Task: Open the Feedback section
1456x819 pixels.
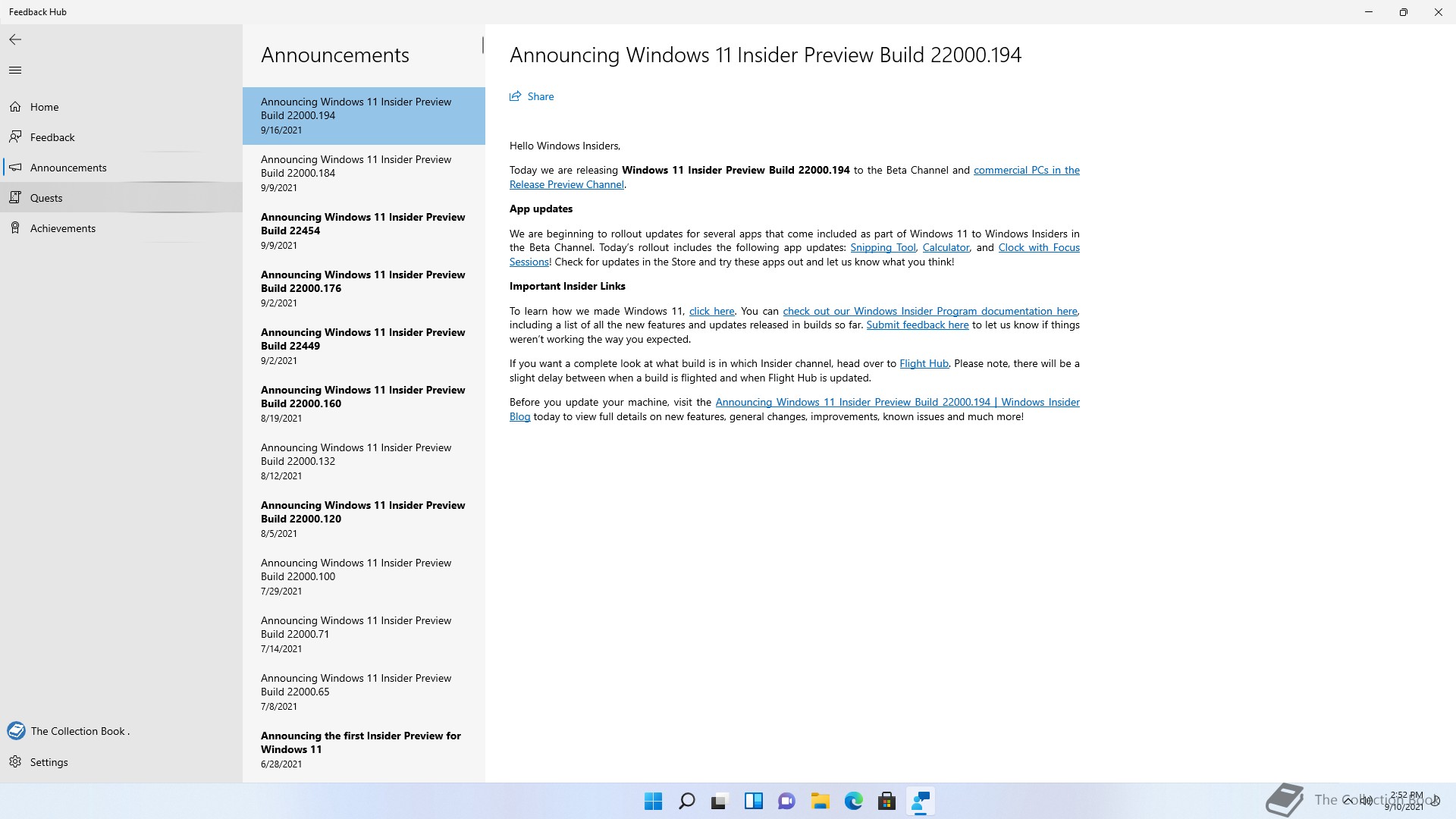Action: click(121, 137)
